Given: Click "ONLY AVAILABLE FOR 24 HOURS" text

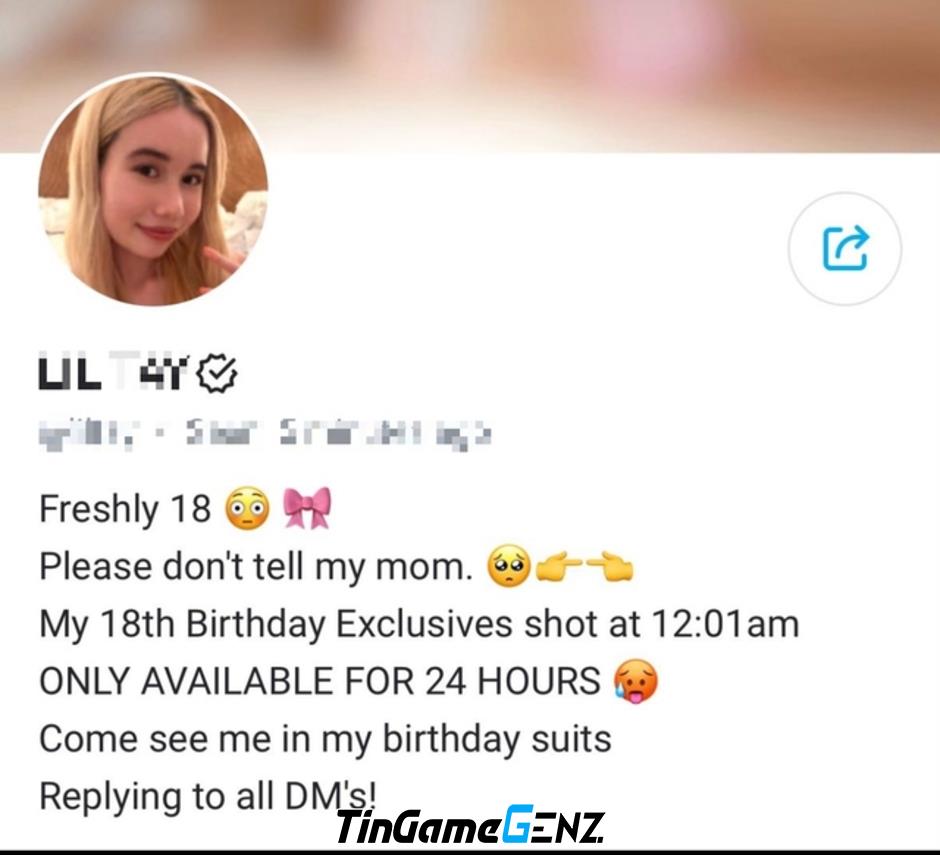Looking at the screenshot, I should (320, 681).
